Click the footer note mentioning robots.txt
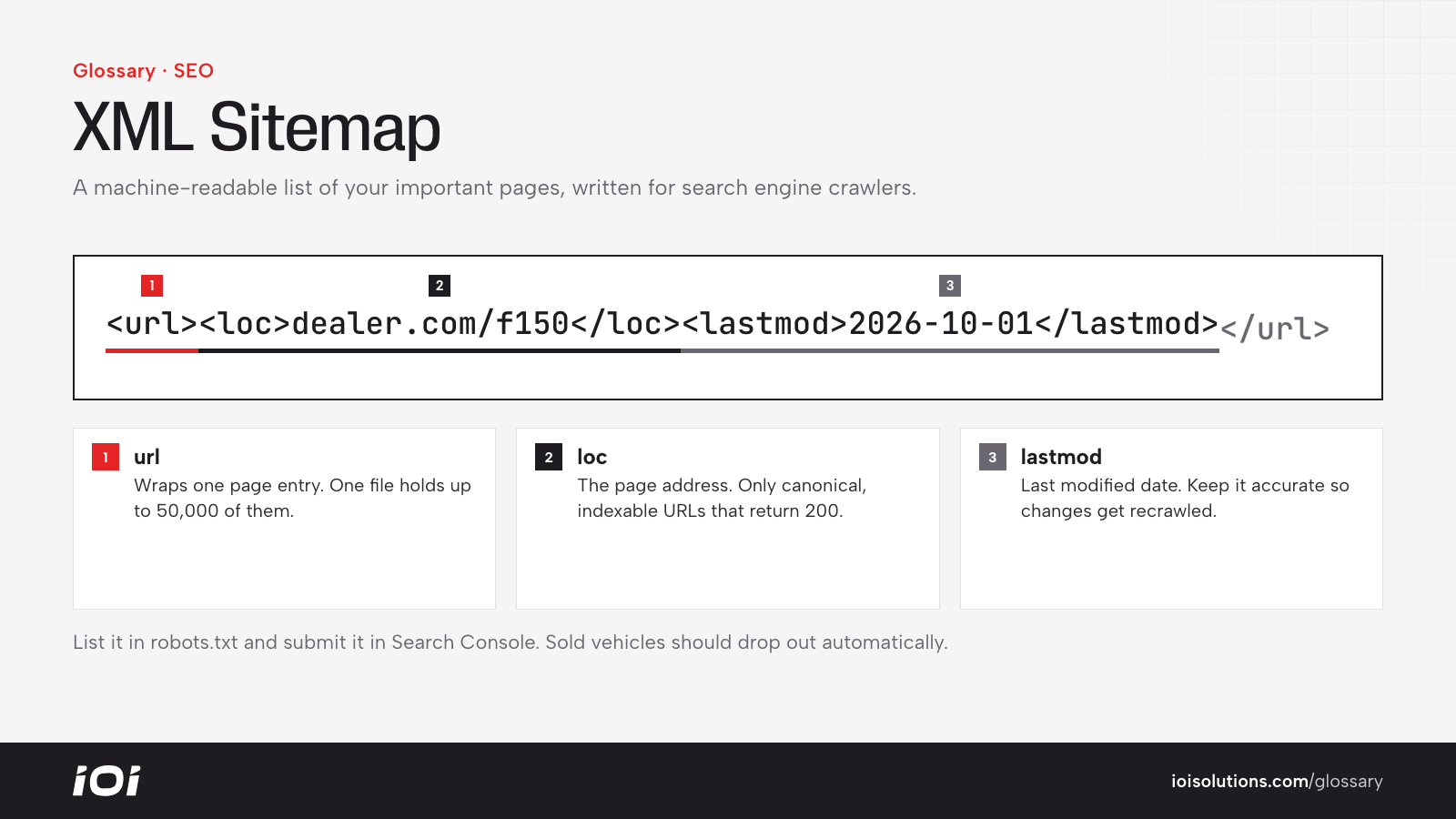 (x=511, y=642)
